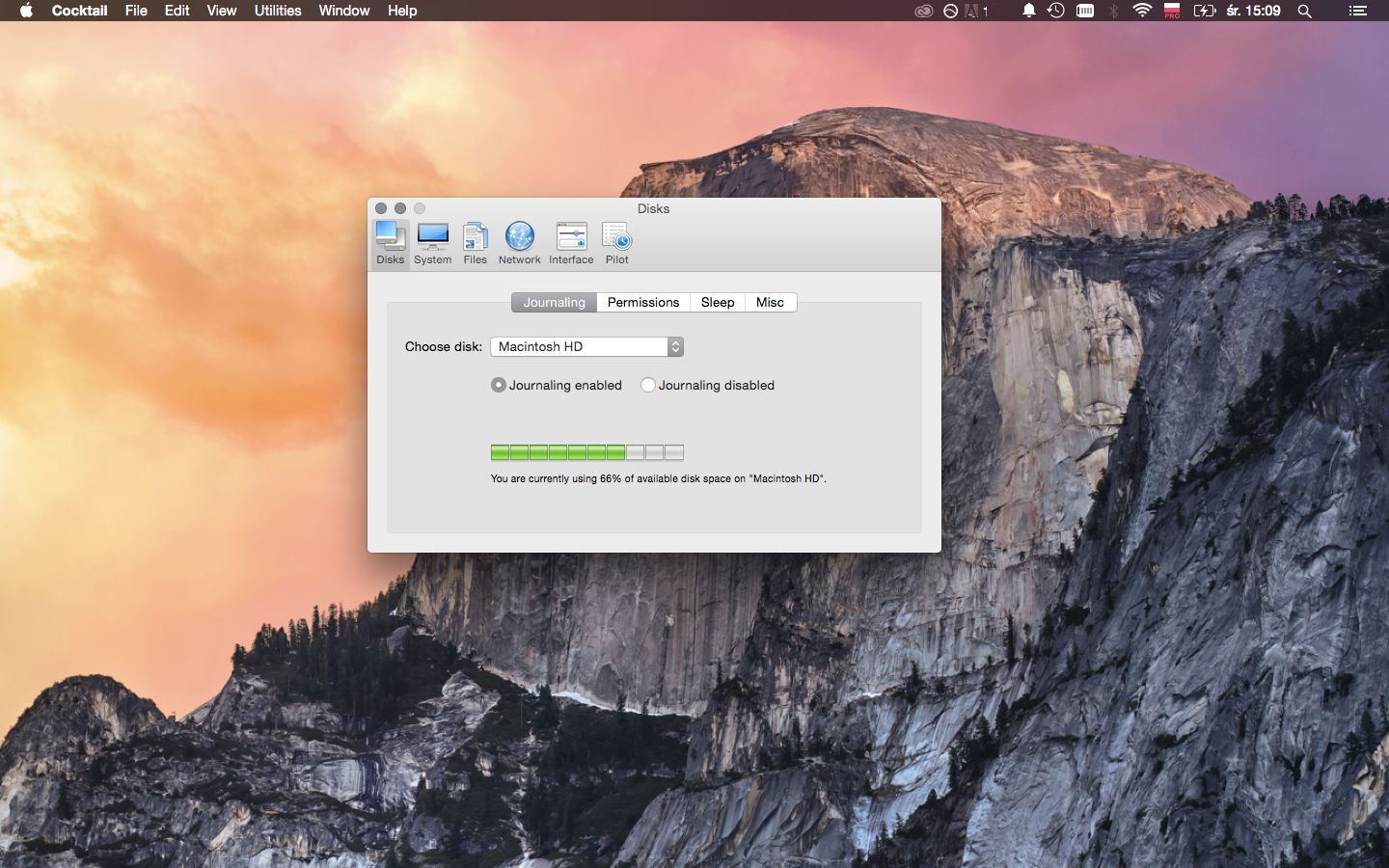
Task: Click the circular status icon beside Creative Cloud
Action: pyautogui.click(x=950, y=11)
